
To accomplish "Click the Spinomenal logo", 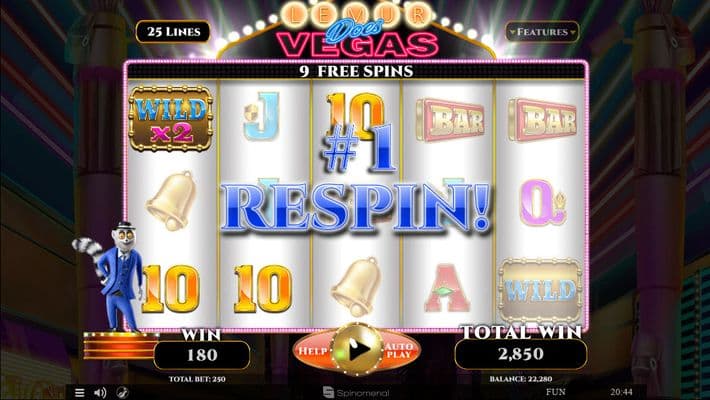I will pyautogui.click(x=356, y=392).
